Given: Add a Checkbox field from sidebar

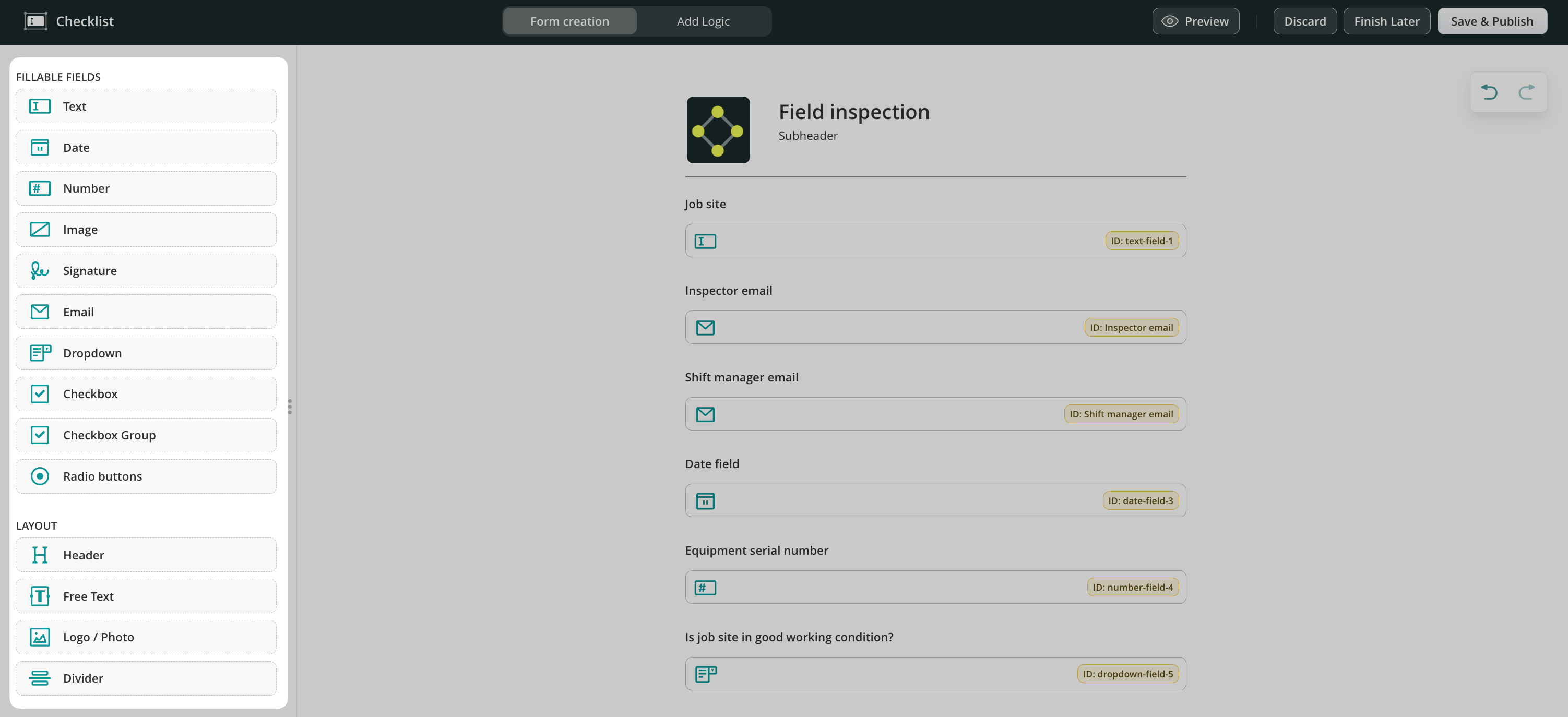Looking at the screenshot, I should [x=146, y=394].
